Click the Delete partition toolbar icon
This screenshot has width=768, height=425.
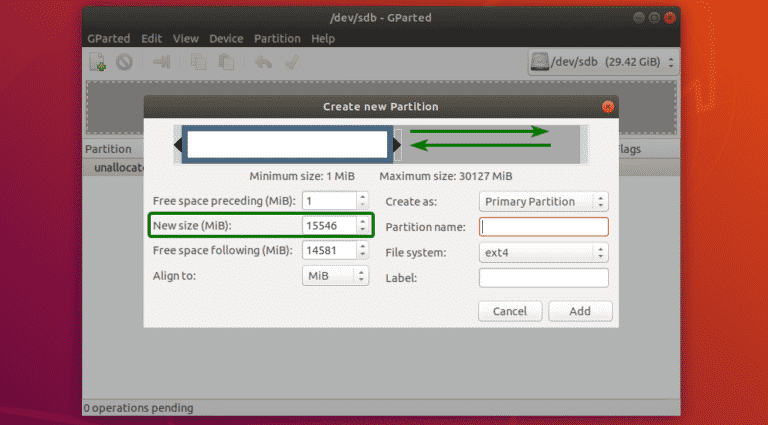point(124,62)
